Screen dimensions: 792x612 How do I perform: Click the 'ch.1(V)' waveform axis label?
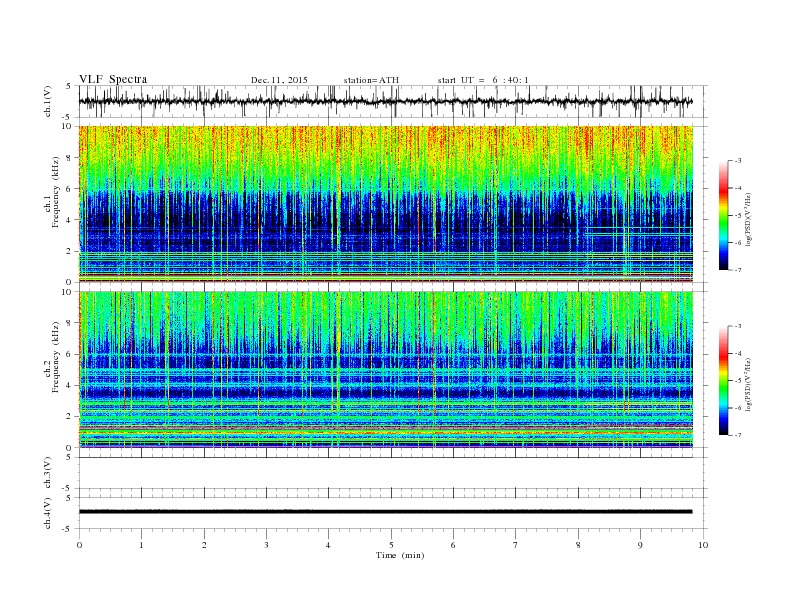48,101
